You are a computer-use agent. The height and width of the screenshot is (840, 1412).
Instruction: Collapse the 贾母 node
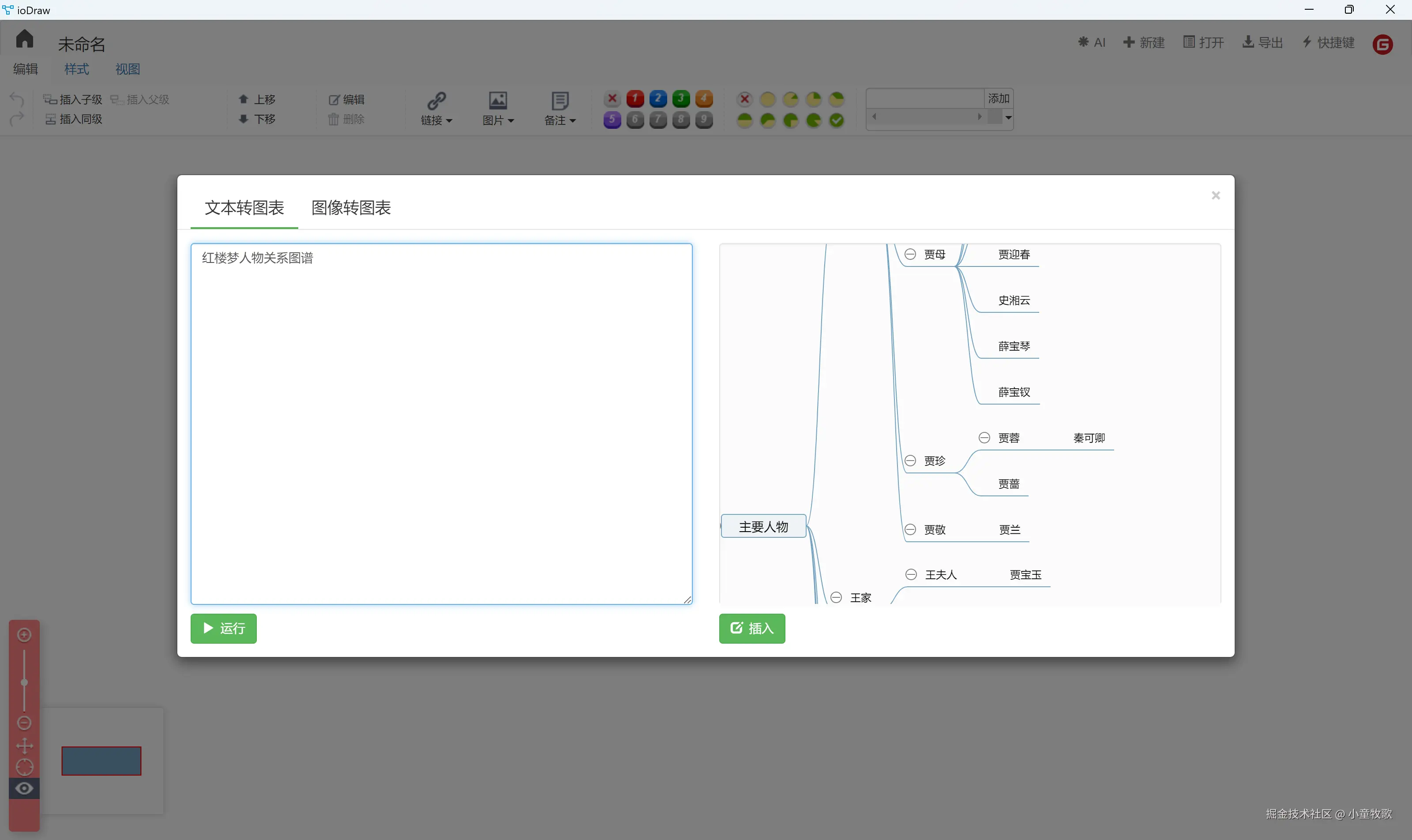[x=910, y=255]
